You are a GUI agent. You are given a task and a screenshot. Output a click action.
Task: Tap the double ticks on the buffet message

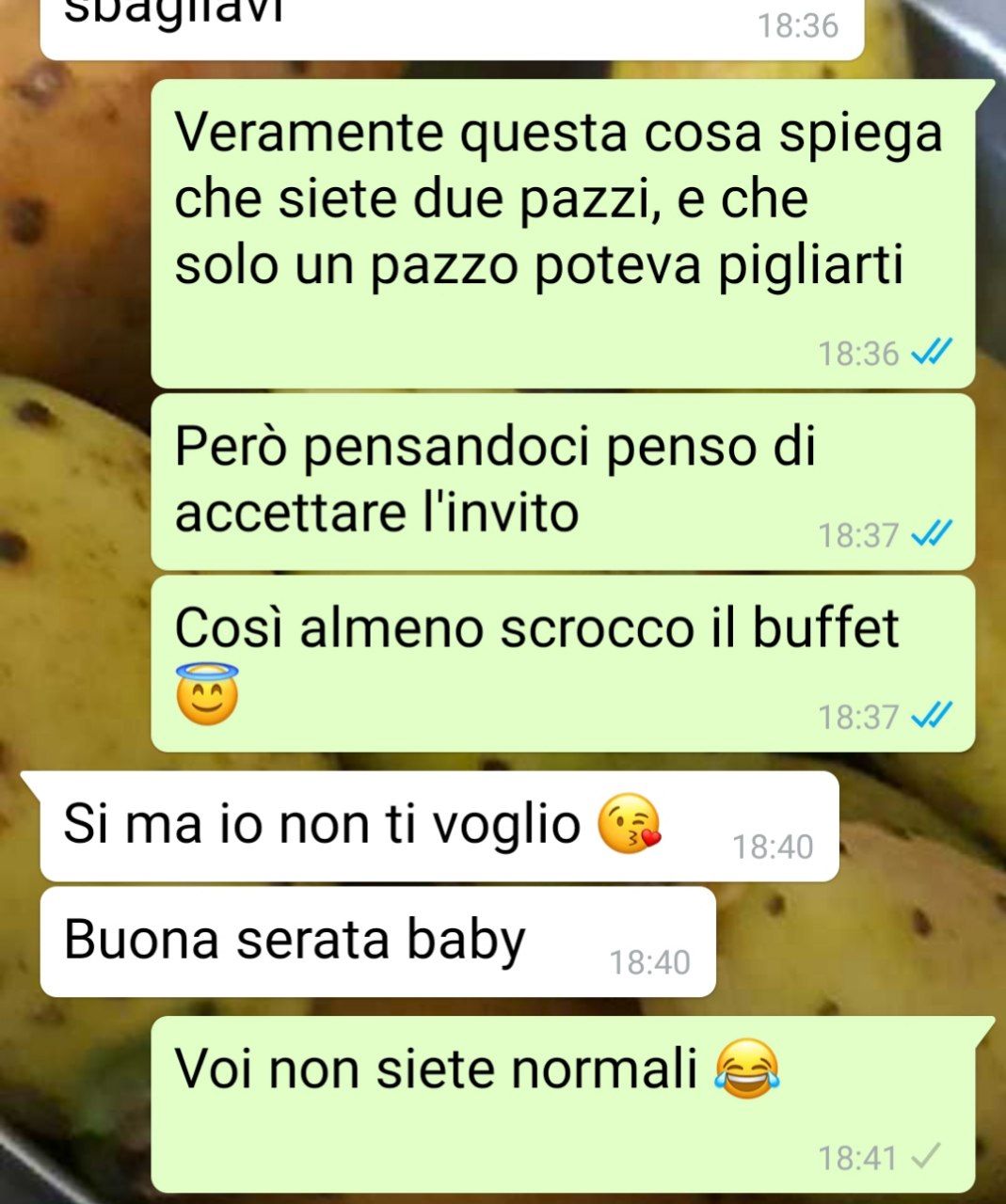pyautogui.click(x=933, y=716)
